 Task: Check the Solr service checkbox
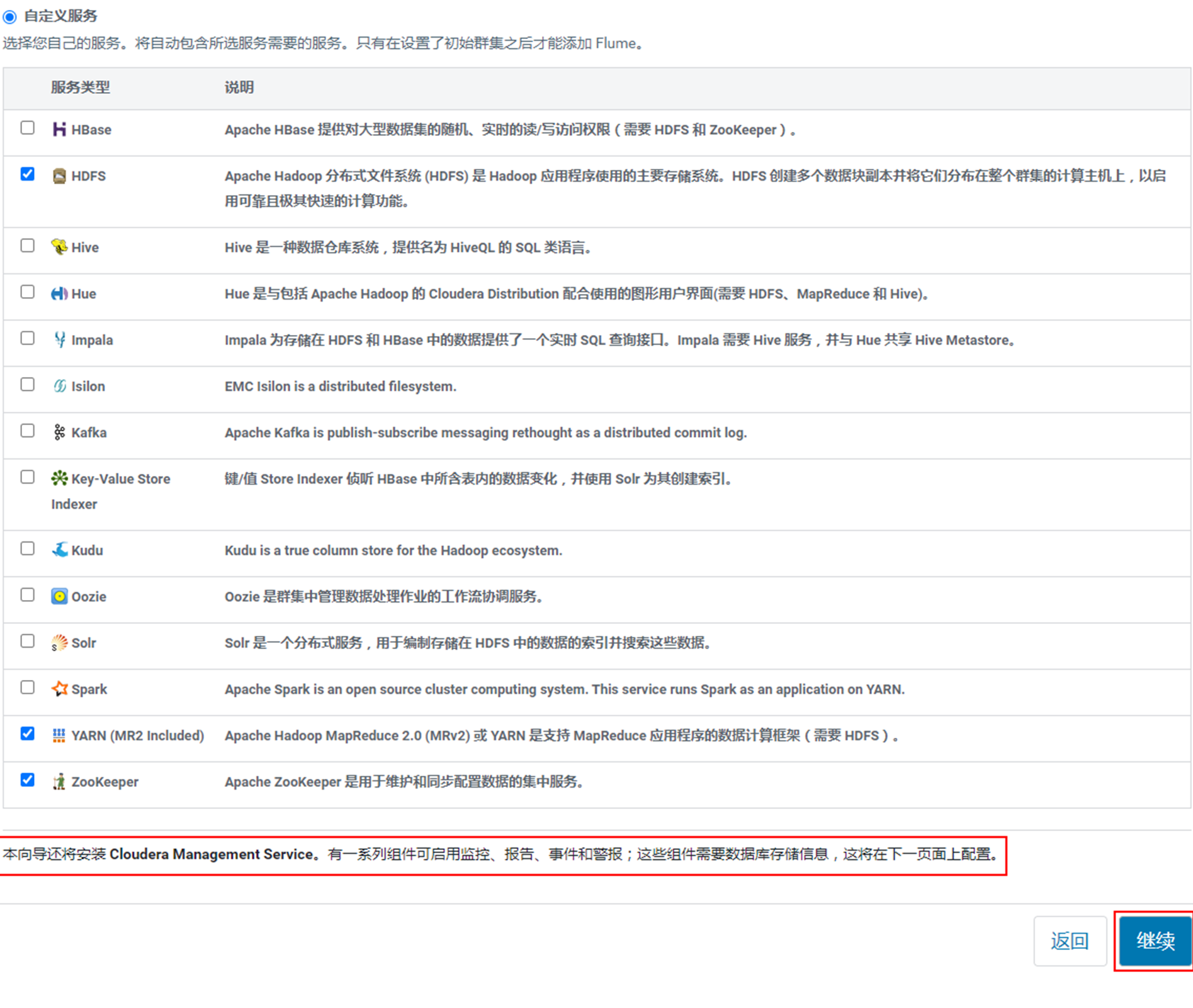pyautogui.click(x=27, y=641)
